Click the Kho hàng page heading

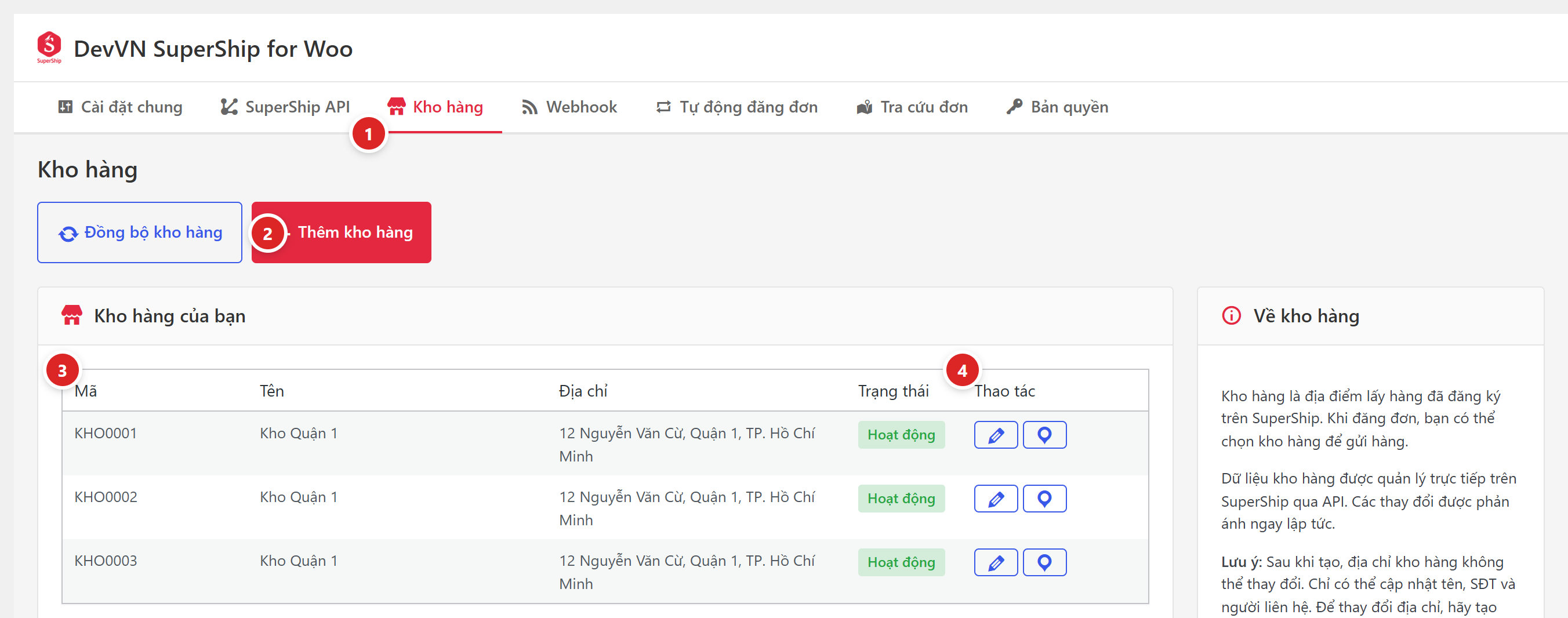pyautogui.click(x=88, y=170)
